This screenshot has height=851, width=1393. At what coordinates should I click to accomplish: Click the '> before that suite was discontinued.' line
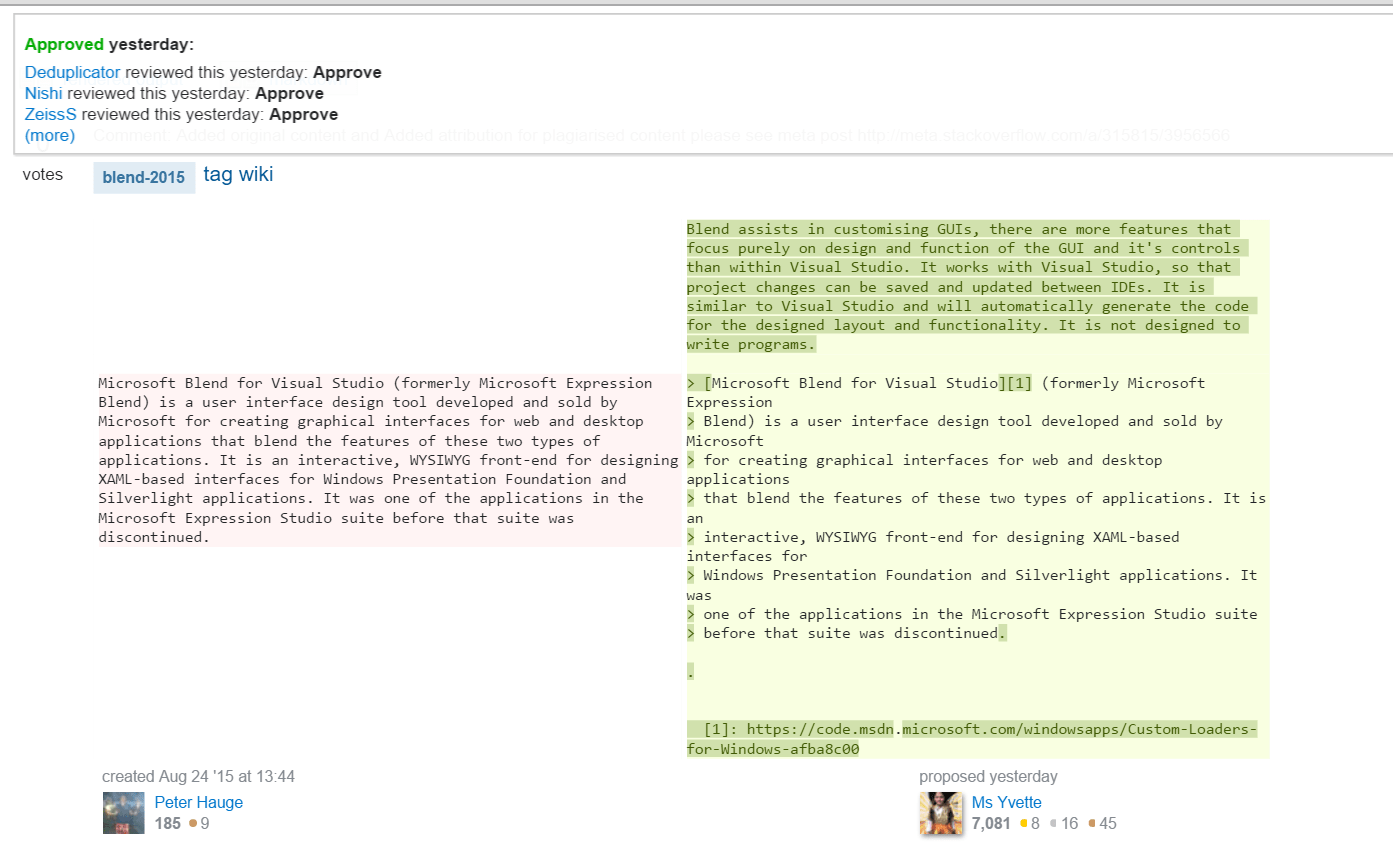(846, 633)
